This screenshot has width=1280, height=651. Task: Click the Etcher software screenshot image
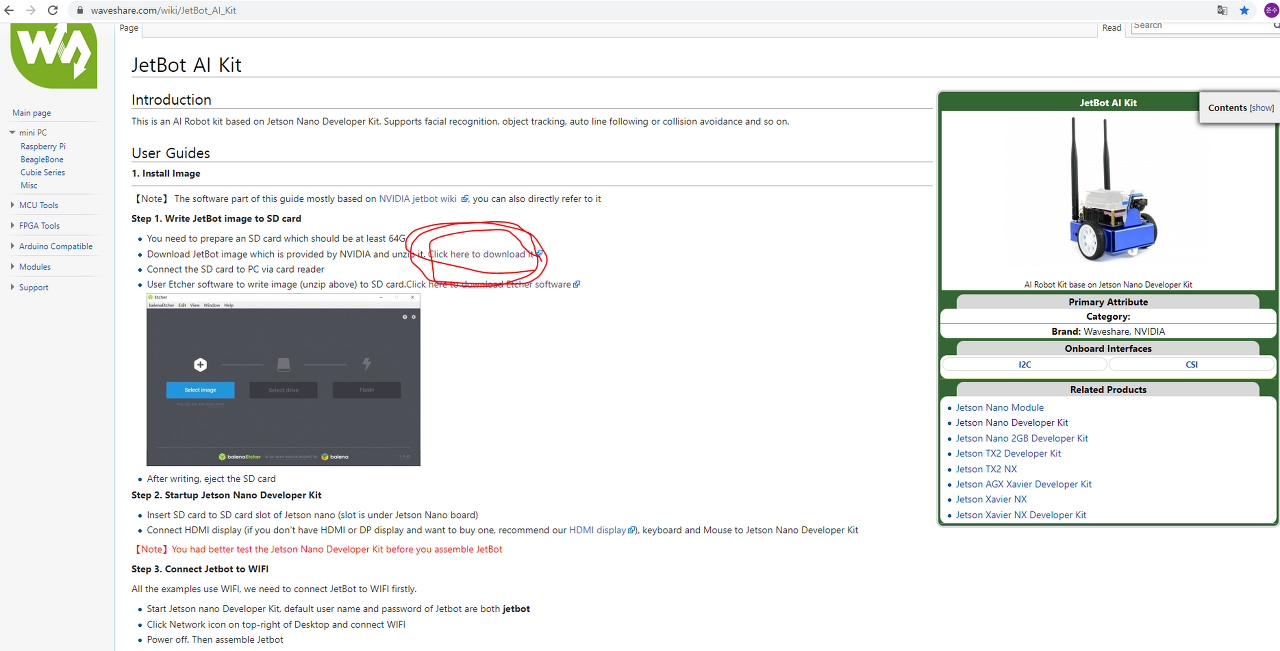(283, 379)
